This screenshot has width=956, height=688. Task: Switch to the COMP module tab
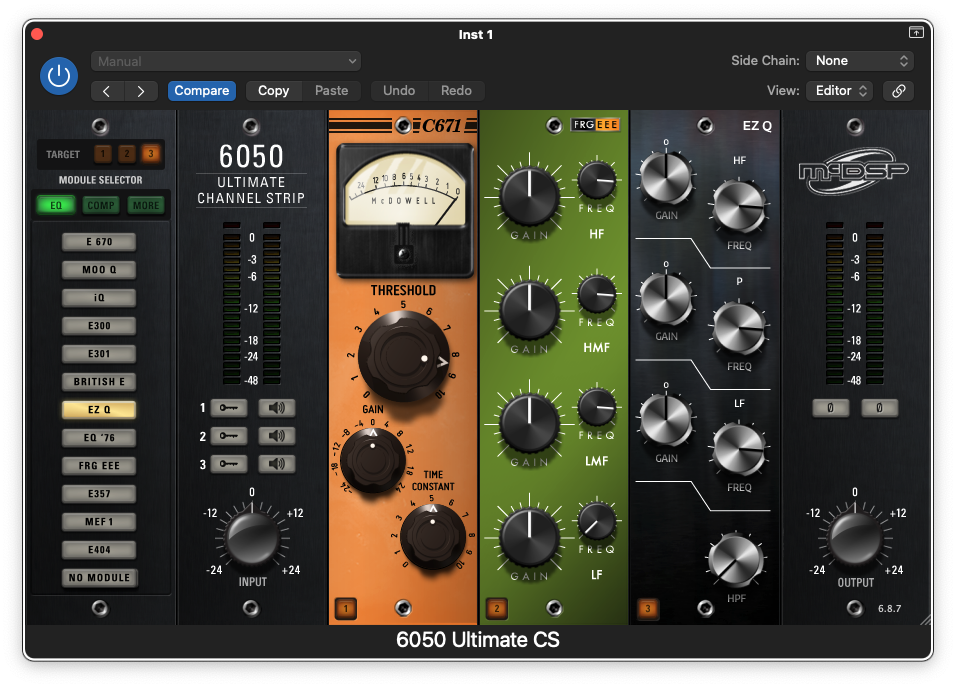coord(101,206)
